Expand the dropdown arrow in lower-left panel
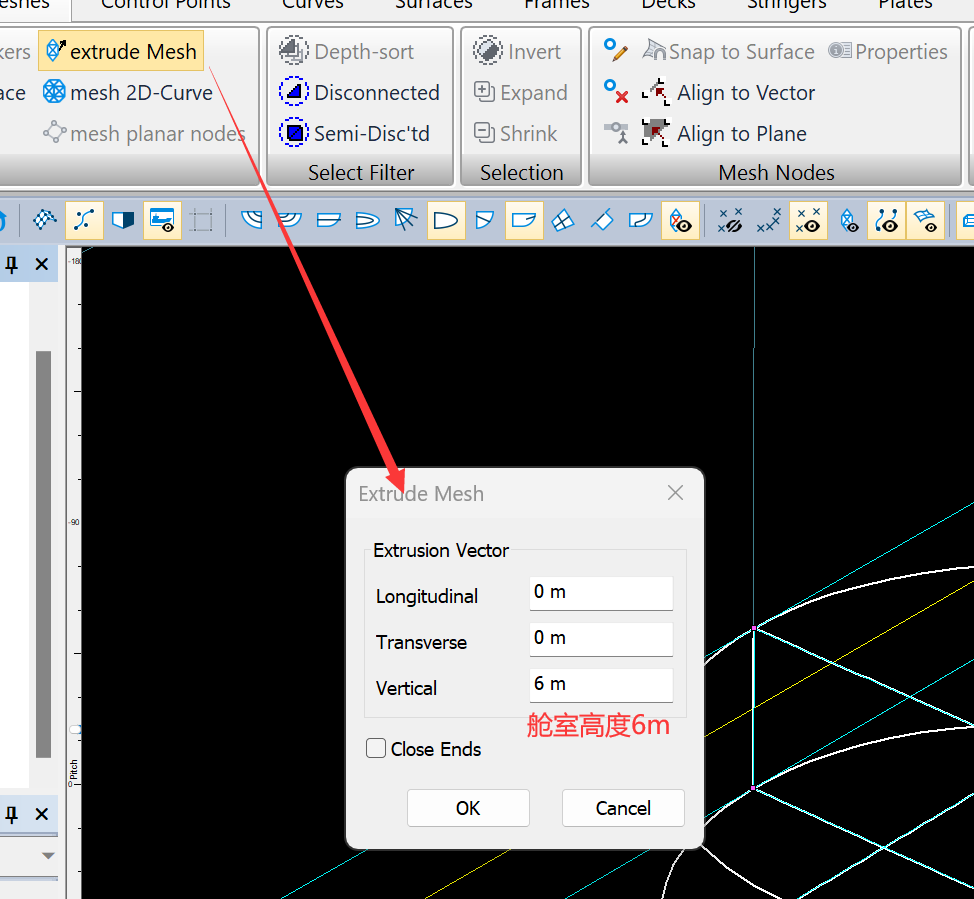 coord(48,856)
